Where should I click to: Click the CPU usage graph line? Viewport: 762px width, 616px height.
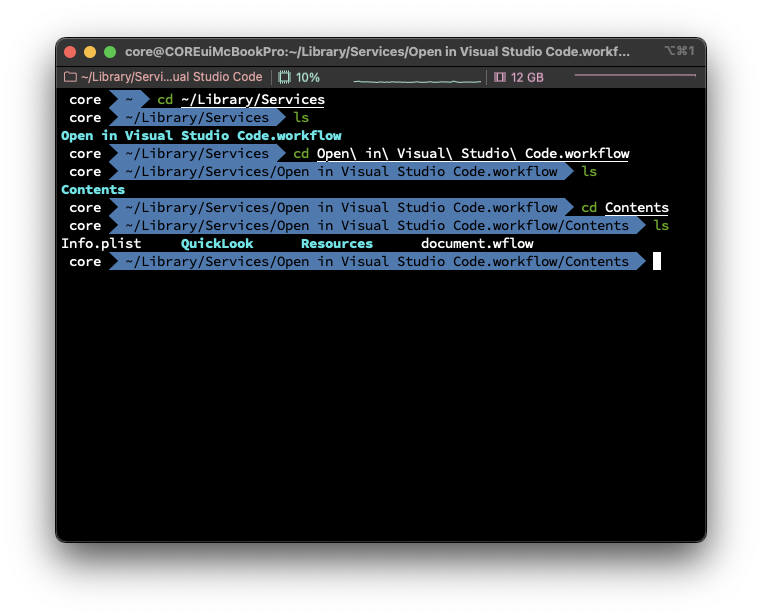(417, 81)
